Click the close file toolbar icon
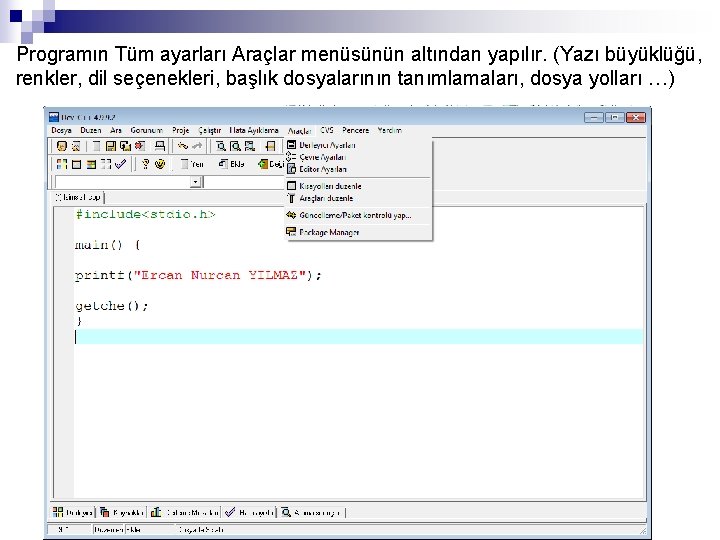Screen dimensions: 720x540 coord(140,146)
